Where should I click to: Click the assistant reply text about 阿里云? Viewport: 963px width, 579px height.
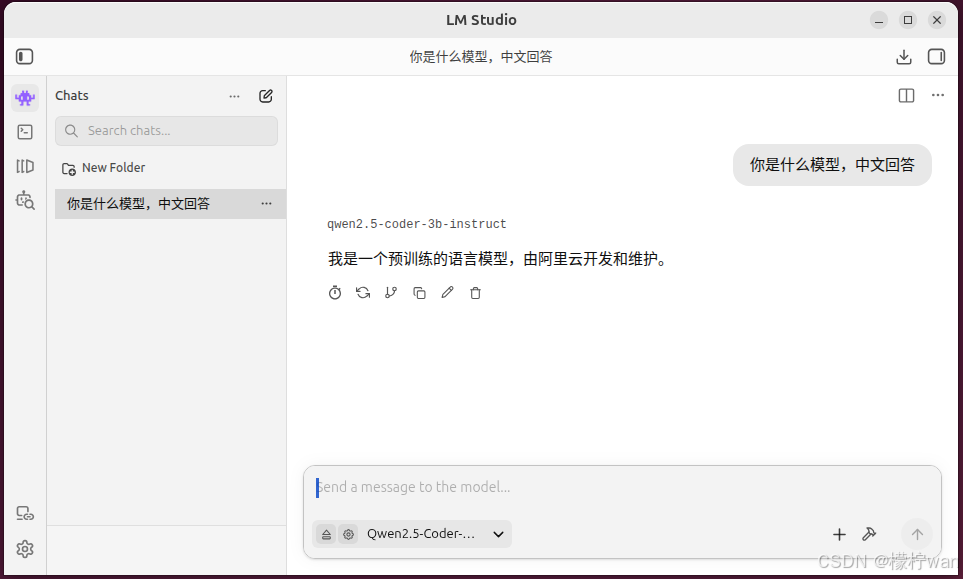pos(497,259)
